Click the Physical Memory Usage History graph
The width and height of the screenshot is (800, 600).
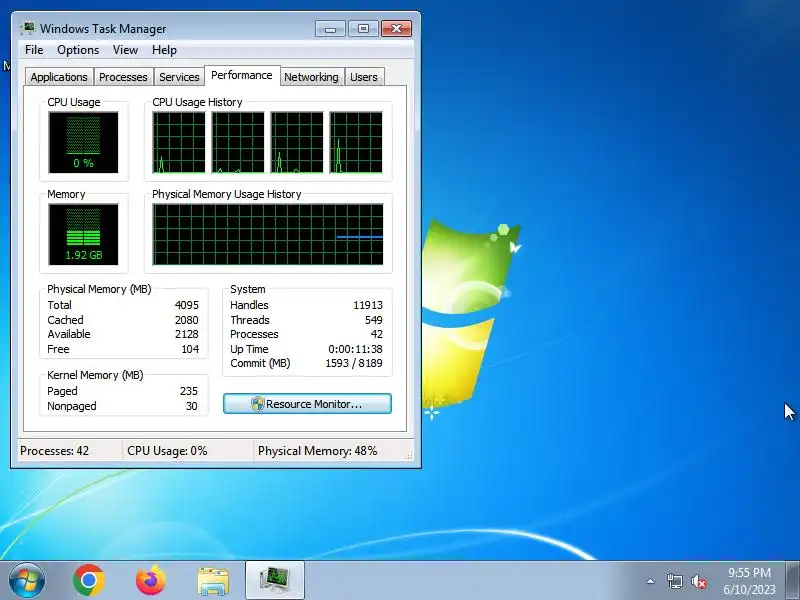268,235
